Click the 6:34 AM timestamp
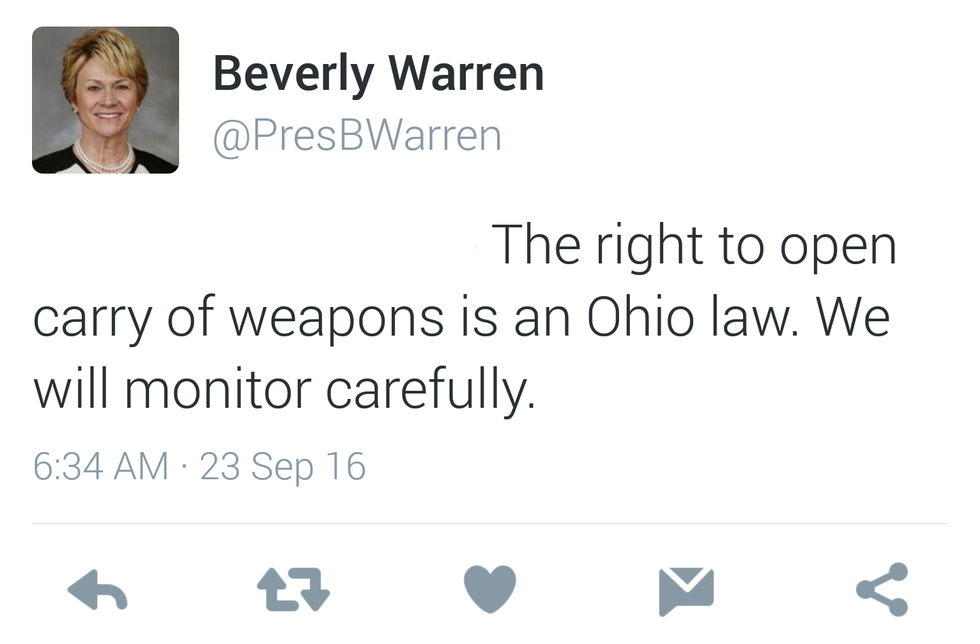This screenshot has width=980, height=644. [x=100, y=467]
